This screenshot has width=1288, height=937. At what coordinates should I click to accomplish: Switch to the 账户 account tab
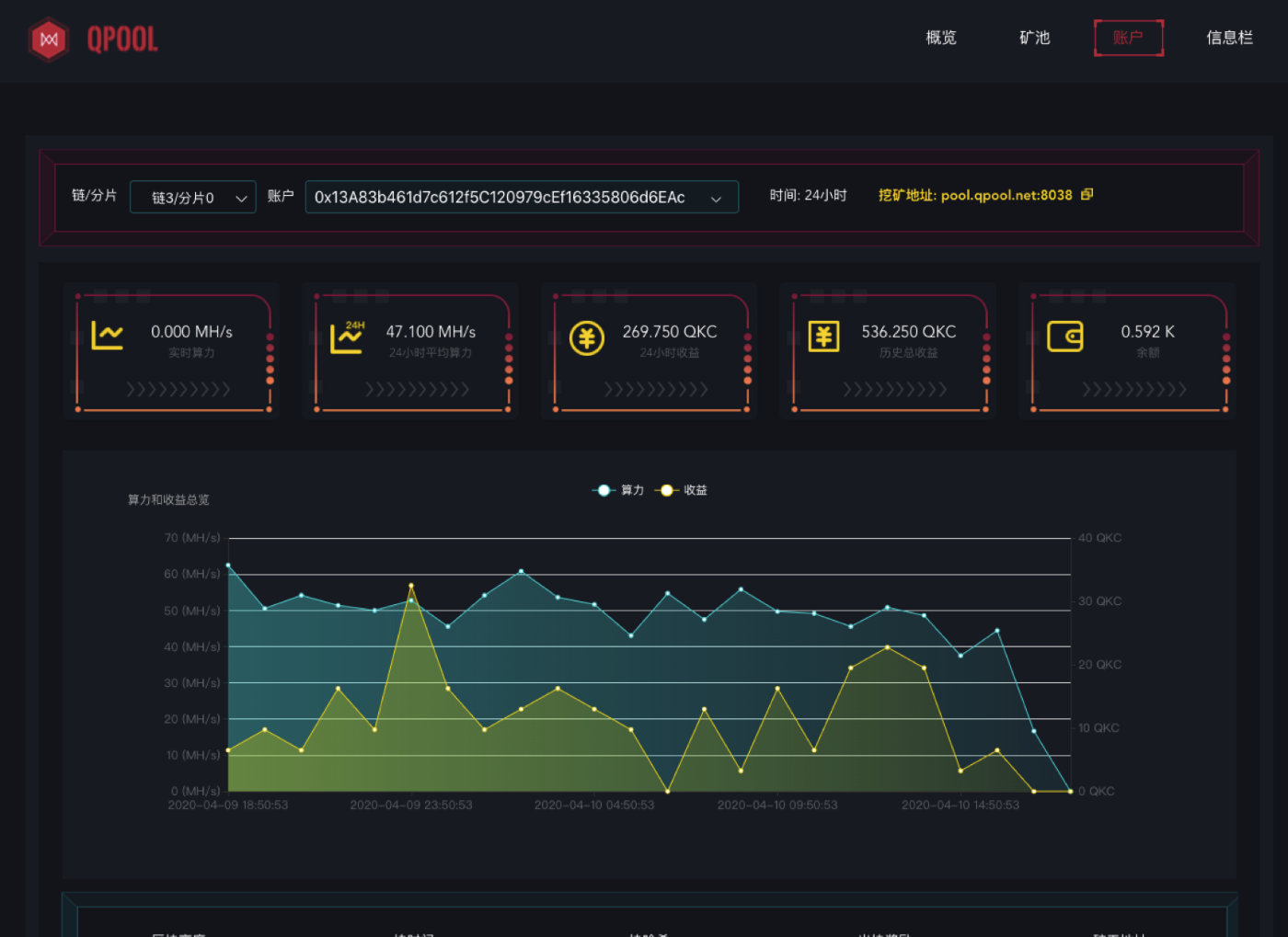(x=1128, y=38)
